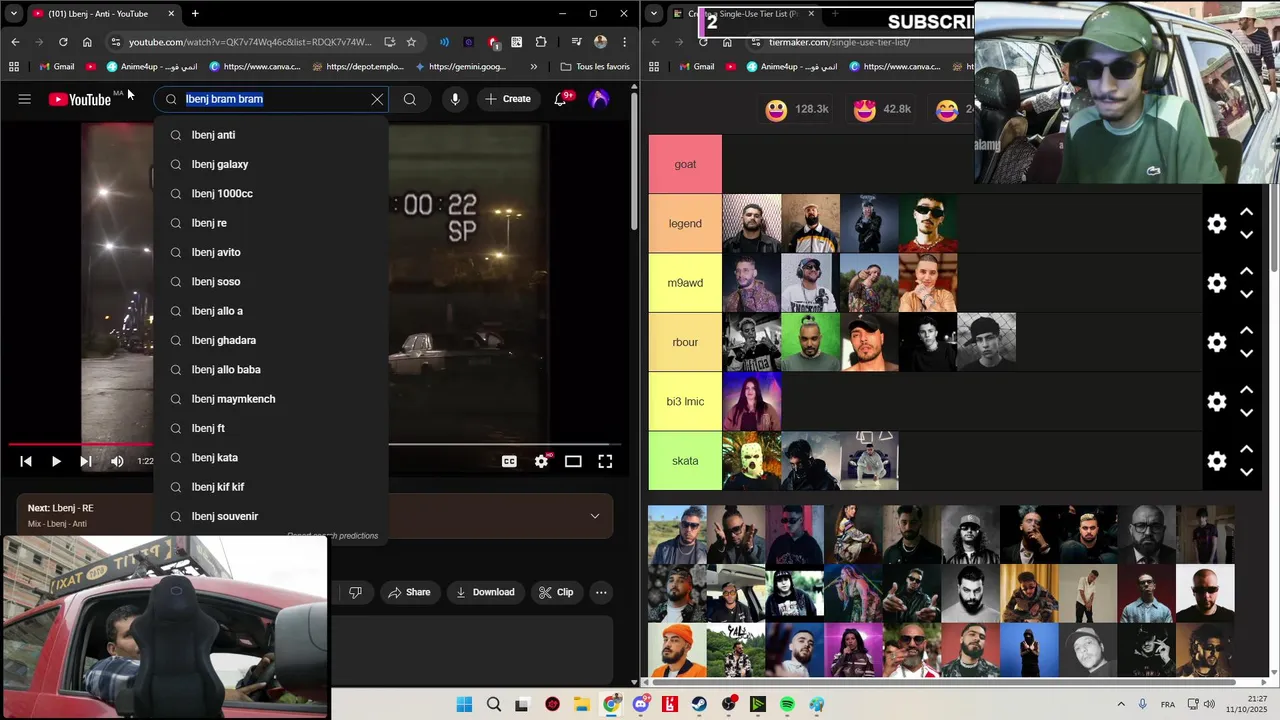Skip to the previous video

(x=26, y=461)
